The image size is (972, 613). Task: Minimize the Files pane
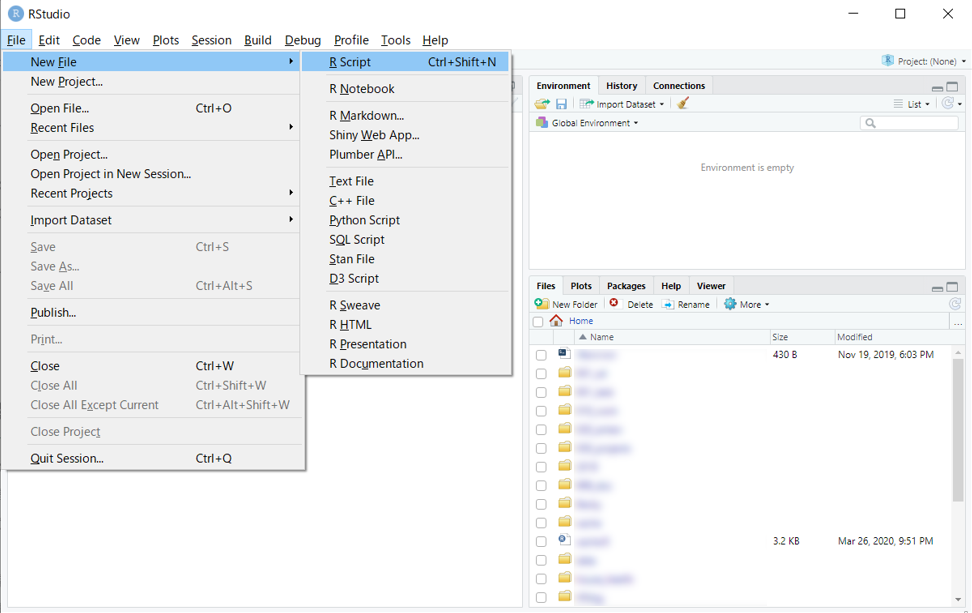pos(937,288)
